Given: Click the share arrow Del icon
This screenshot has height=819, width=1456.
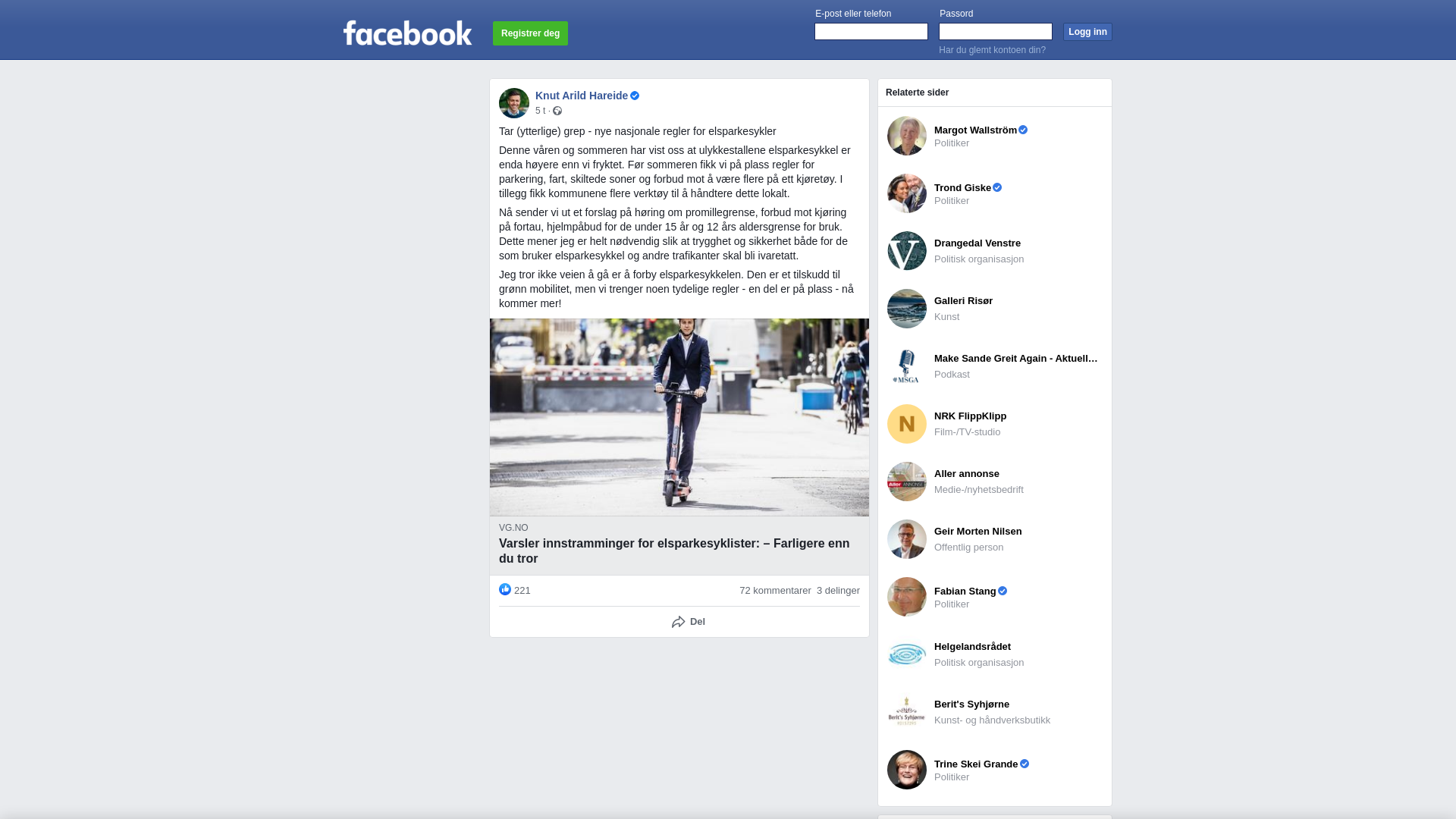Looking at the screenshot, I should tap(678, 622).
